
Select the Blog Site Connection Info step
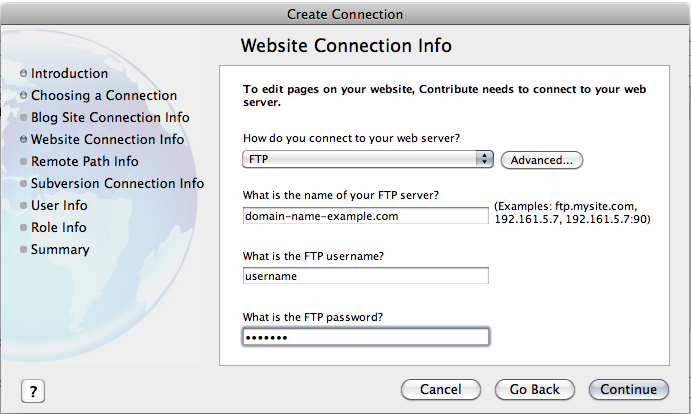pyautogui.click(x=110, y=117)
